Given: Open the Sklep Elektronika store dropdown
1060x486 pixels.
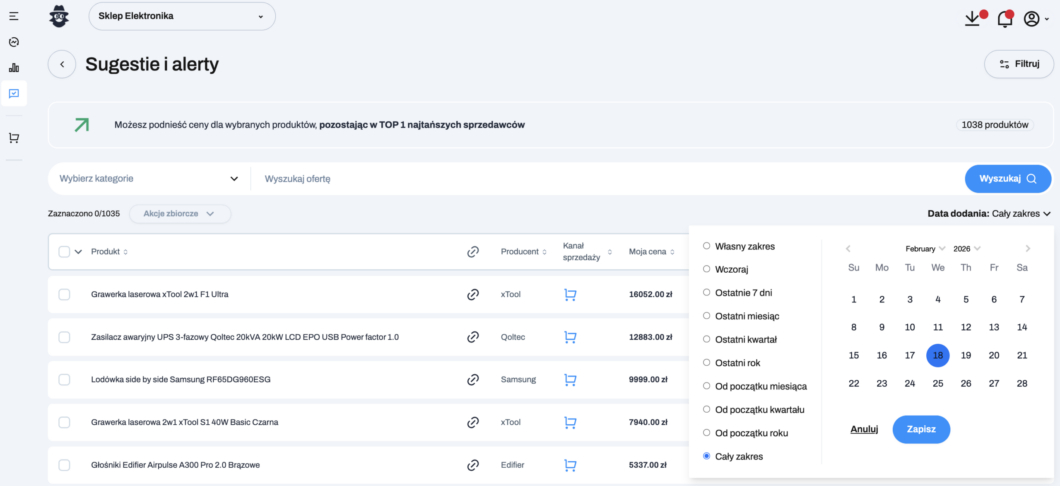Looking at the screenshot, I should [x=182, y=16].
